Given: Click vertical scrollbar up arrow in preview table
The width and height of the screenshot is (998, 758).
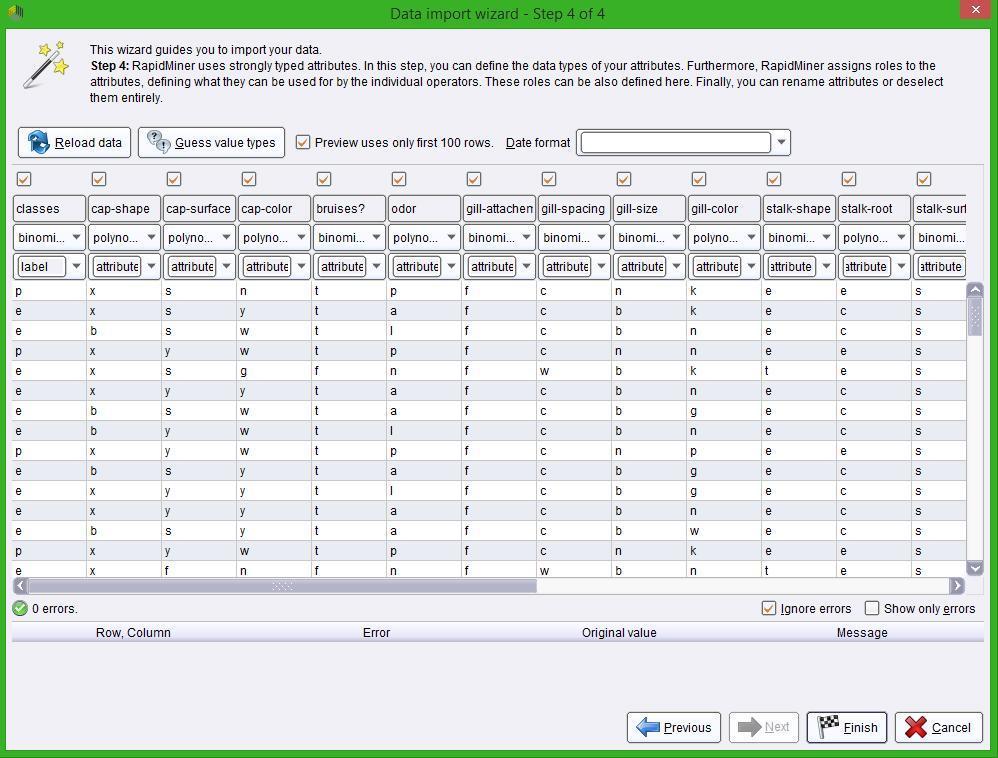Looking at the screenshot, I should 974,290.
